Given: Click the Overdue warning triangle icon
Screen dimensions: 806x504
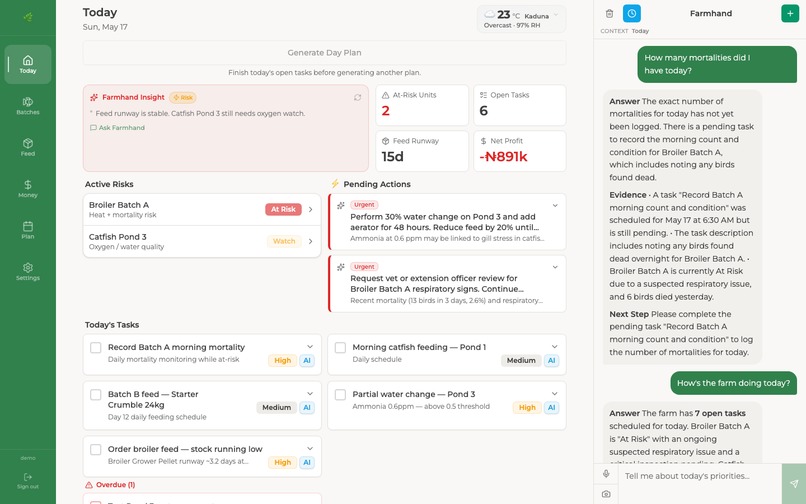Looking at the screenshot, I should [x=89, y=485].
